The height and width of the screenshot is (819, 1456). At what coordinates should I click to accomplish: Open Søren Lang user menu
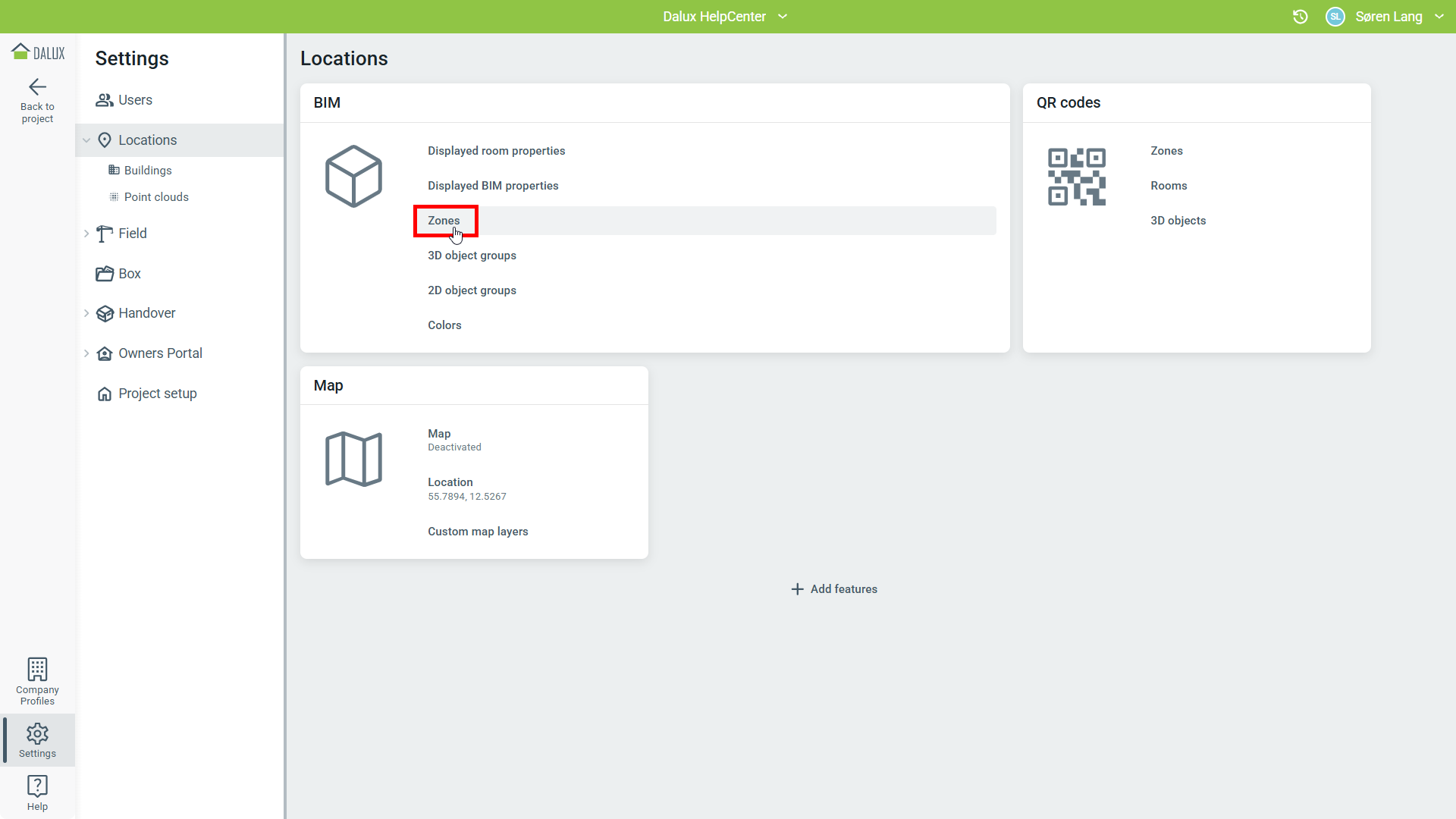pos(1388,17)
